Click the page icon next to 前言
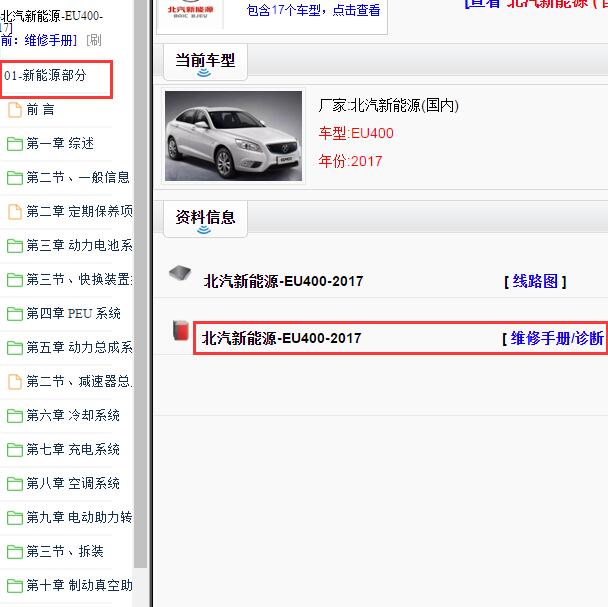 (x=14, y=110)
